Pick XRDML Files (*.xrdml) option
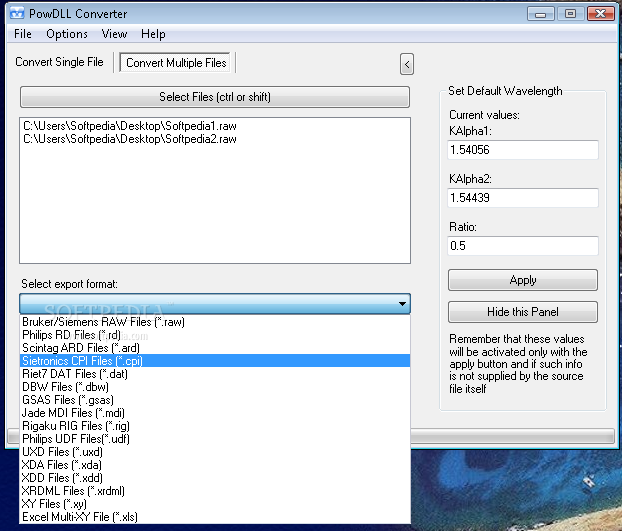622x531 pixels. (215, 491)
